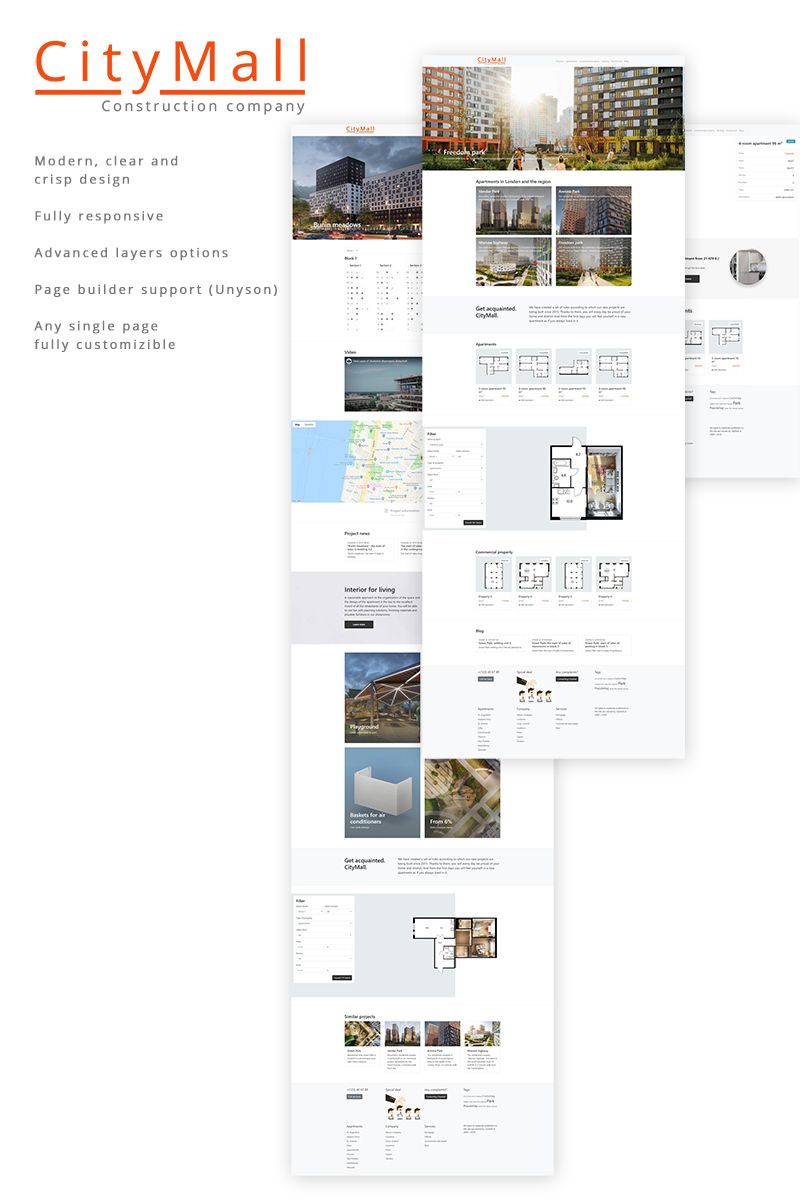Click the Bunin meadows hero image
Screen dimensions: 800x1200
pos(356,189)
